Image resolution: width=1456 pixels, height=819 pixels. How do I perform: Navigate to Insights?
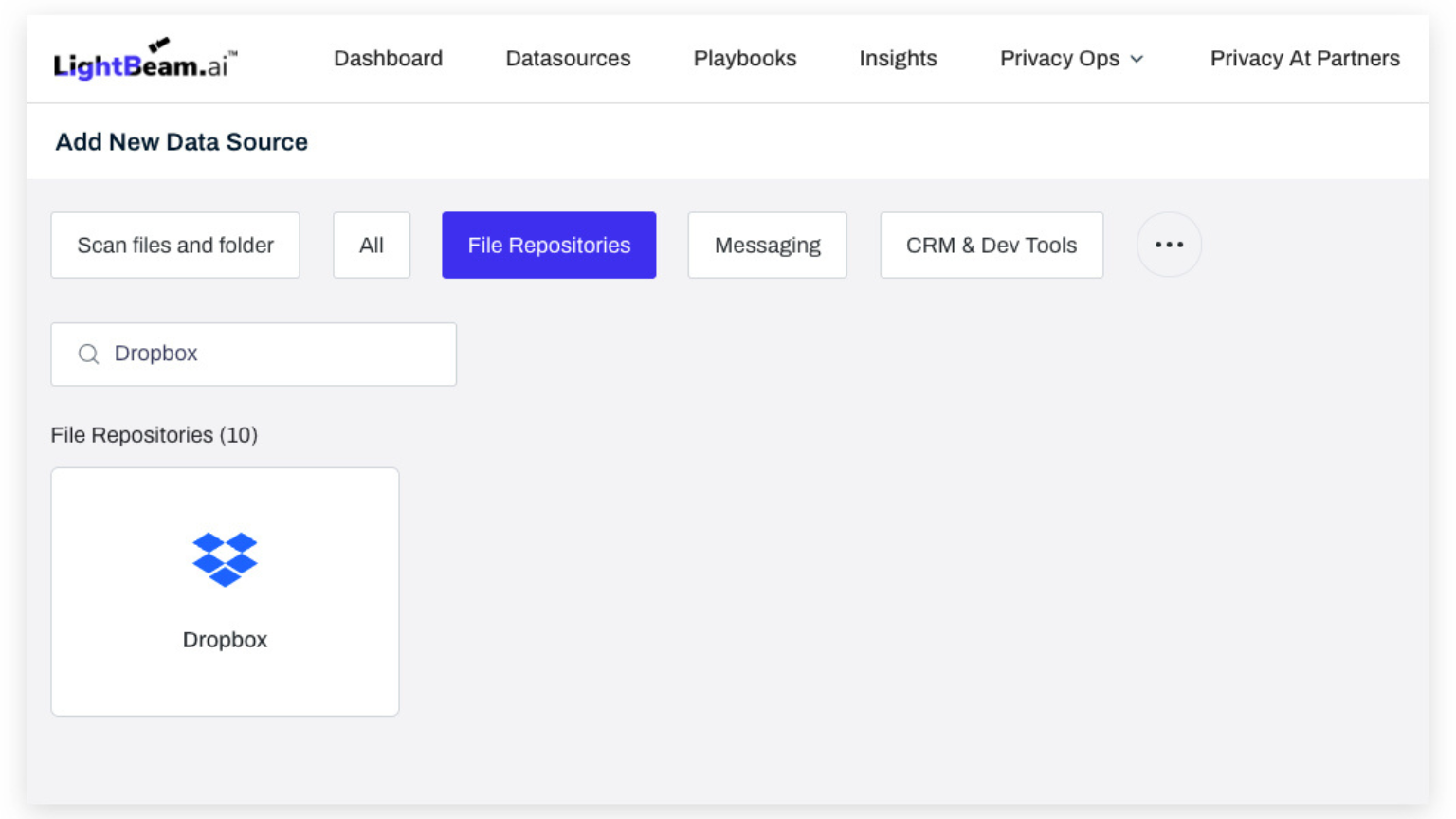tap(898, 59)
